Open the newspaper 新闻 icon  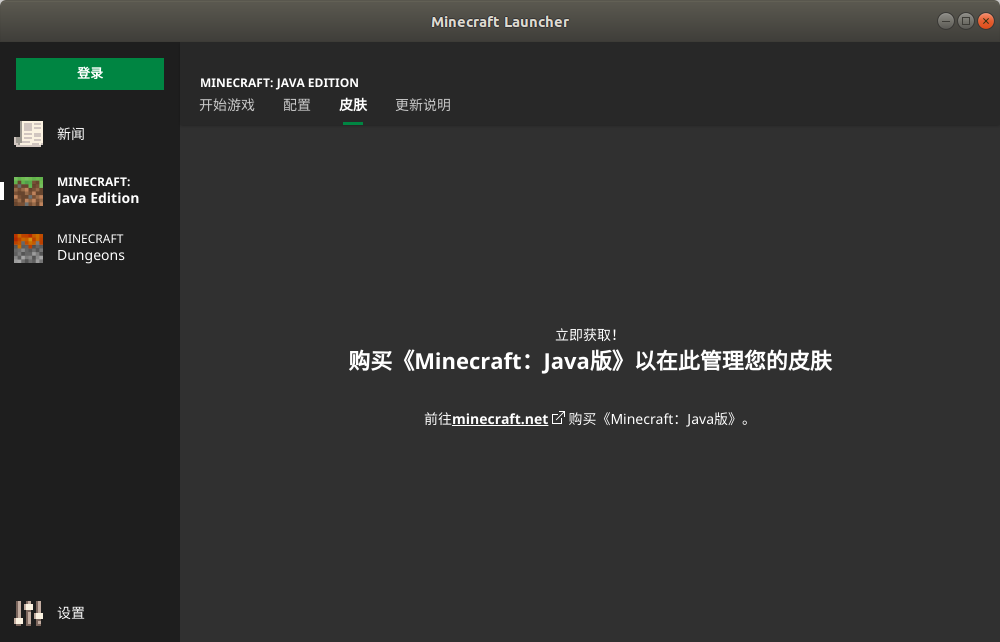pyautogui.click(x=29, y=134)
